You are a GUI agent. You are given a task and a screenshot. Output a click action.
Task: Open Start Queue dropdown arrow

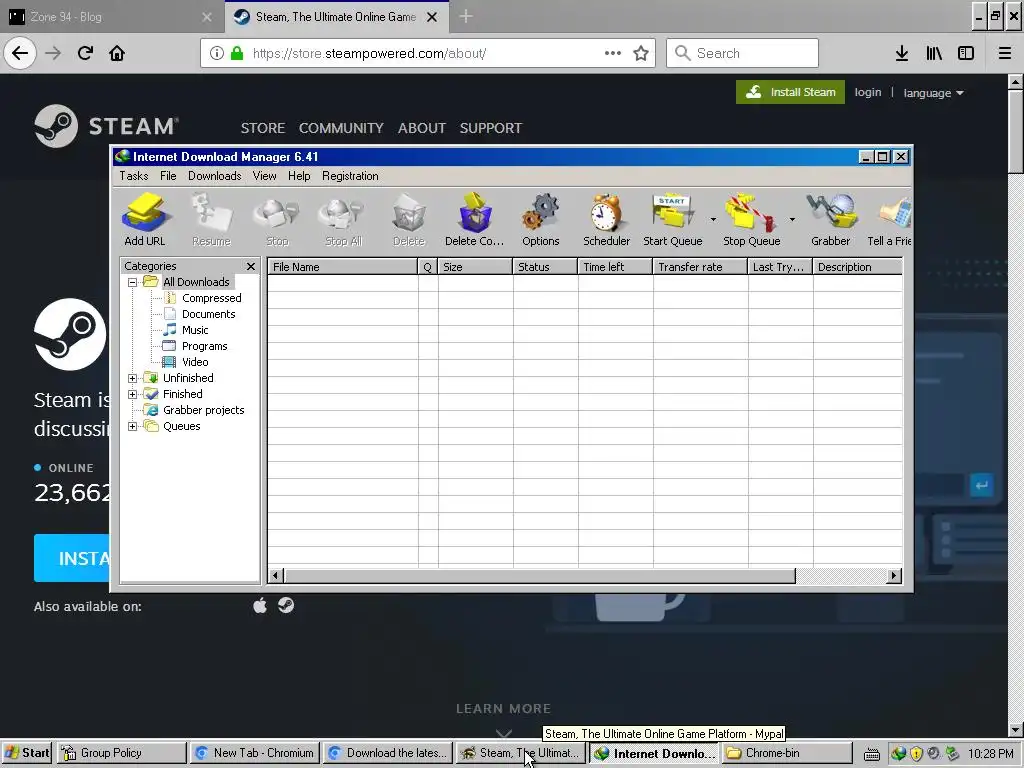coord(713,219)
